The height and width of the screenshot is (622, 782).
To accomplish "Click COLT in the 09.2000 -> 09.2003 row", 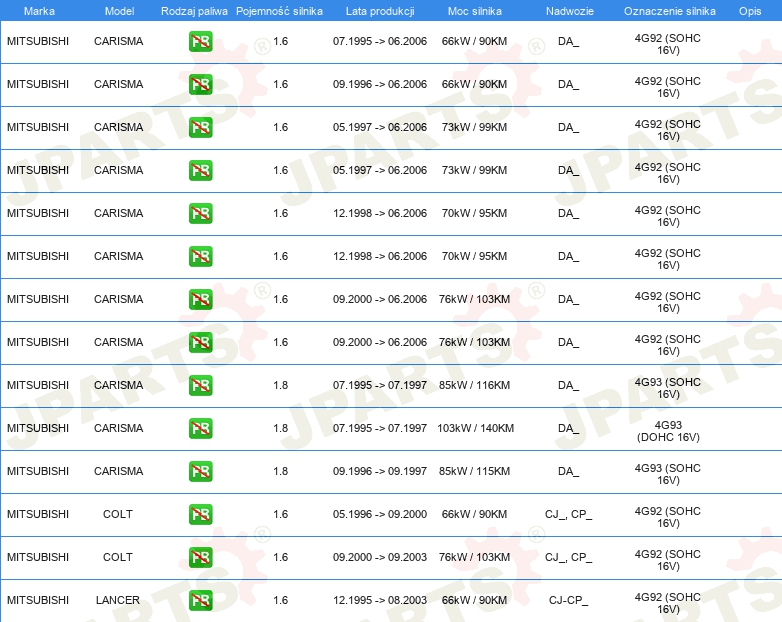I will (x=118, y=557).
